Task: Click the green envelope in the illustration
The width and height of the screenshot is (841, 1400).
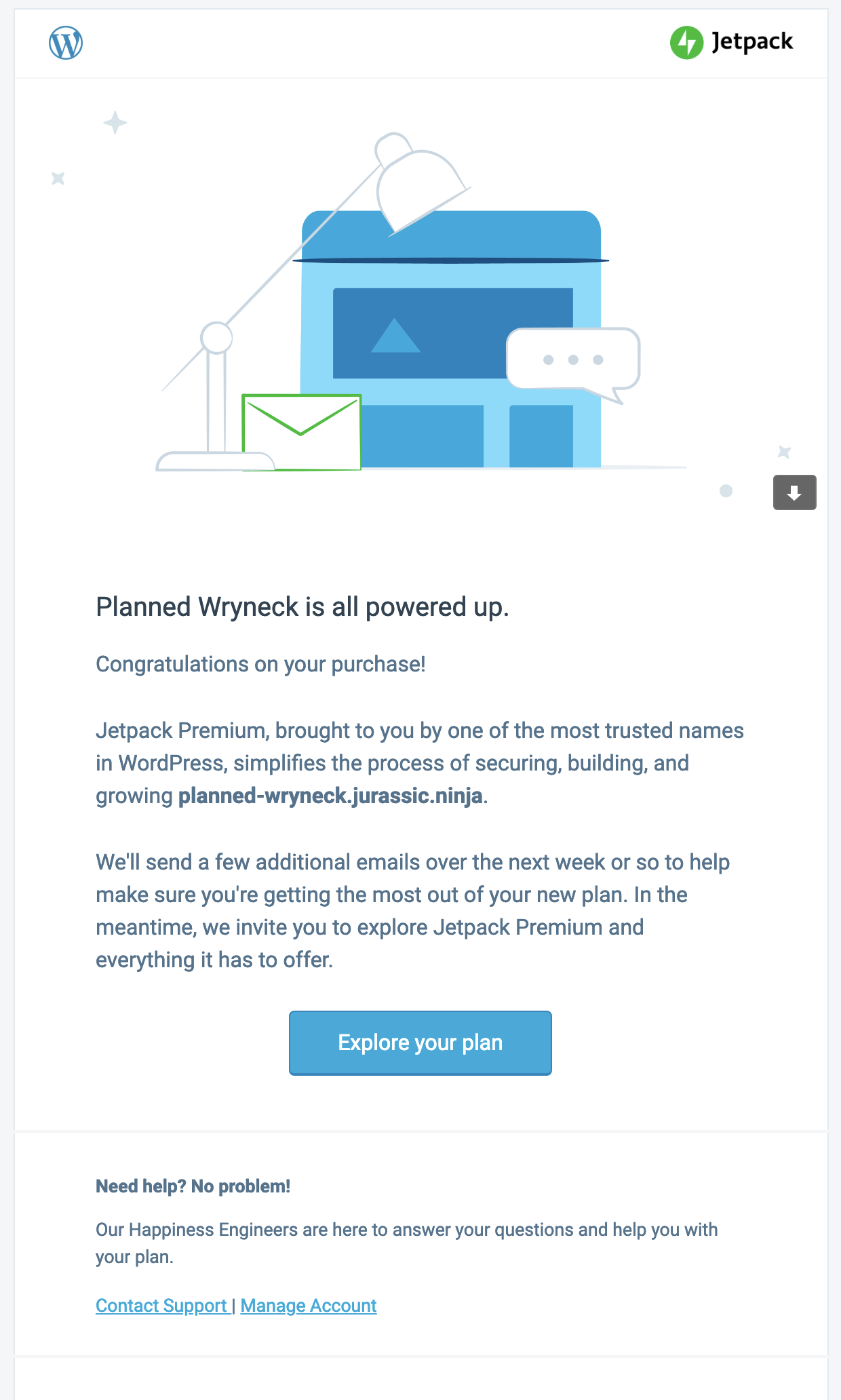Action: [x=302, y=432]
